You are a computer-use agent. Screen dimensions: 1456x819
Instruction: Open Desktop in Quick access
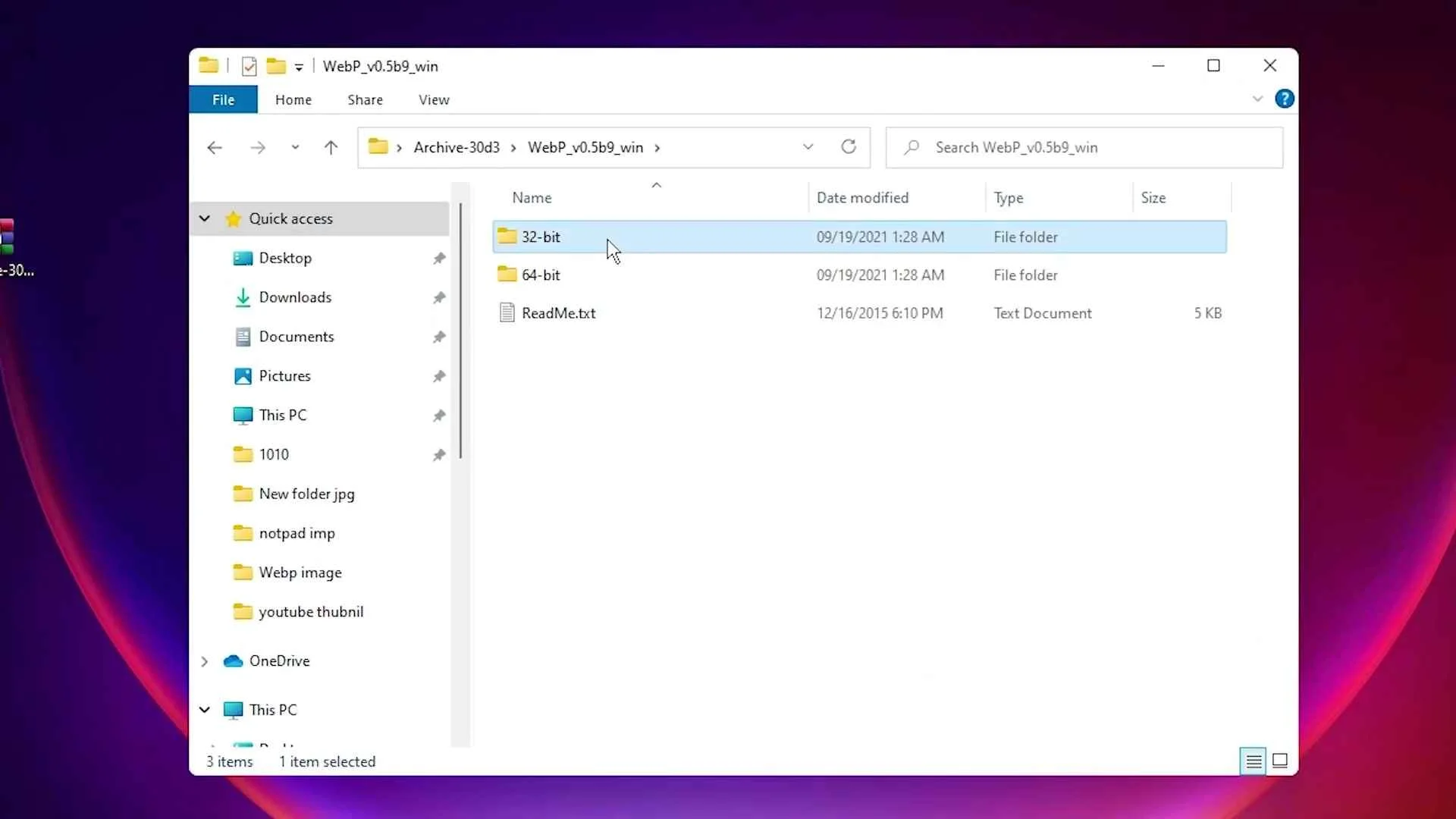285,258
